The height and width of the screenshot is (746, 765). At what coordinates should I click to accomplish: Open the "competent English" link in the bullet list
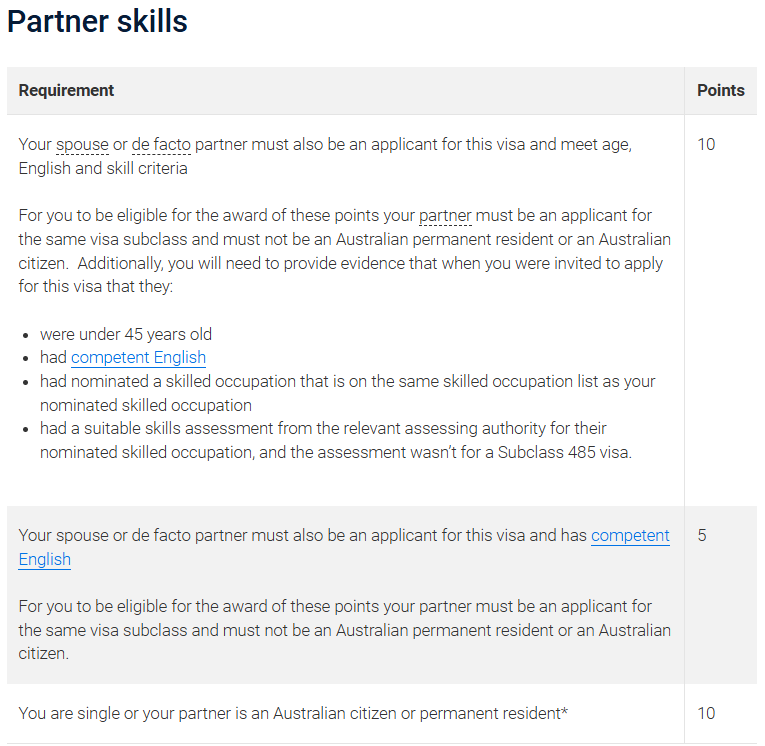tap(138, 358)
